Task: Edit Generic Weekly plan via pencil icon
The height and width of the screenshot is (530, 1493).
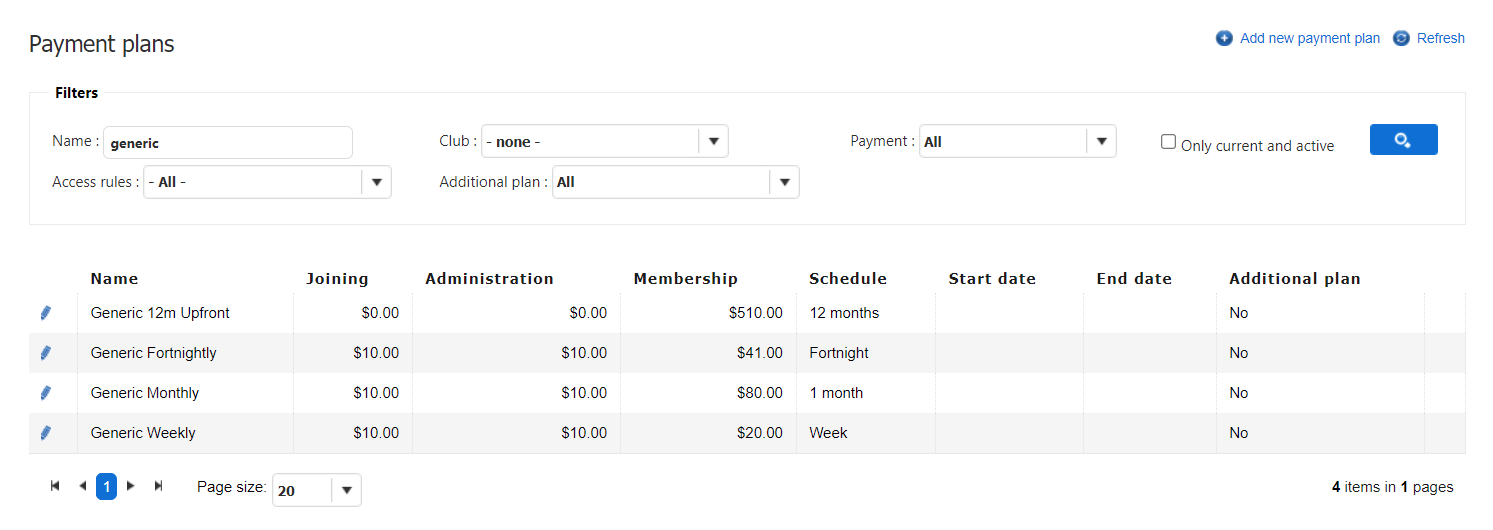Action: (x=45, y=433)
